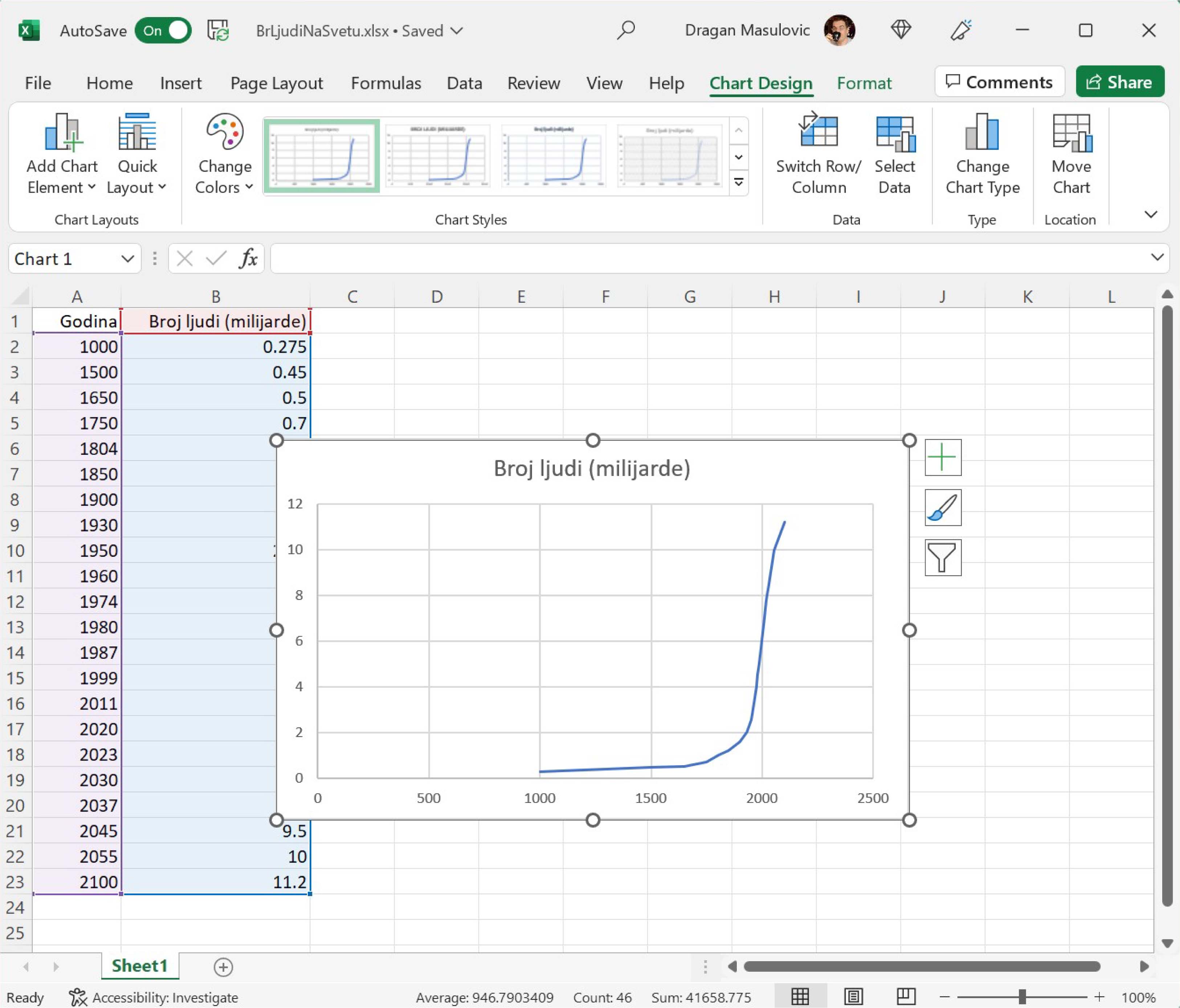Switch to the Format tab

863,83
